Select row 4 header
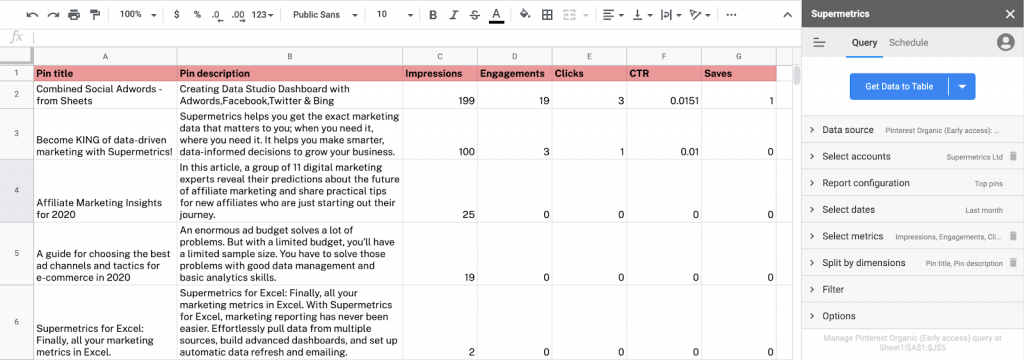 (16, 191)
